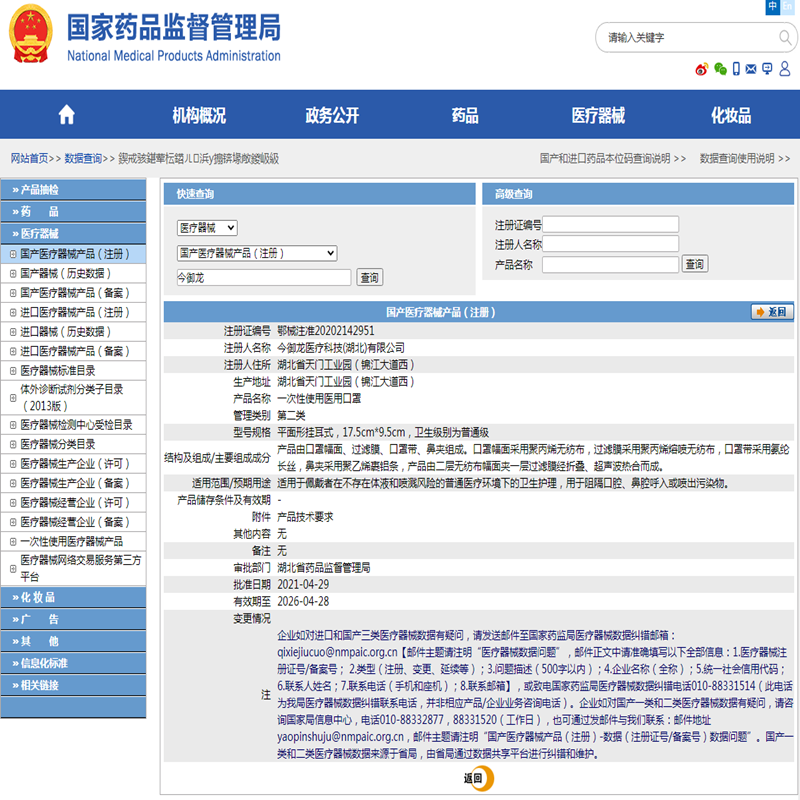Image resolution: width=800 pixels, height=800 pixels.
Task: Open 医疗器械生产企业（备案） tree item
Action: pyautogui.click(x=75, y=483)
